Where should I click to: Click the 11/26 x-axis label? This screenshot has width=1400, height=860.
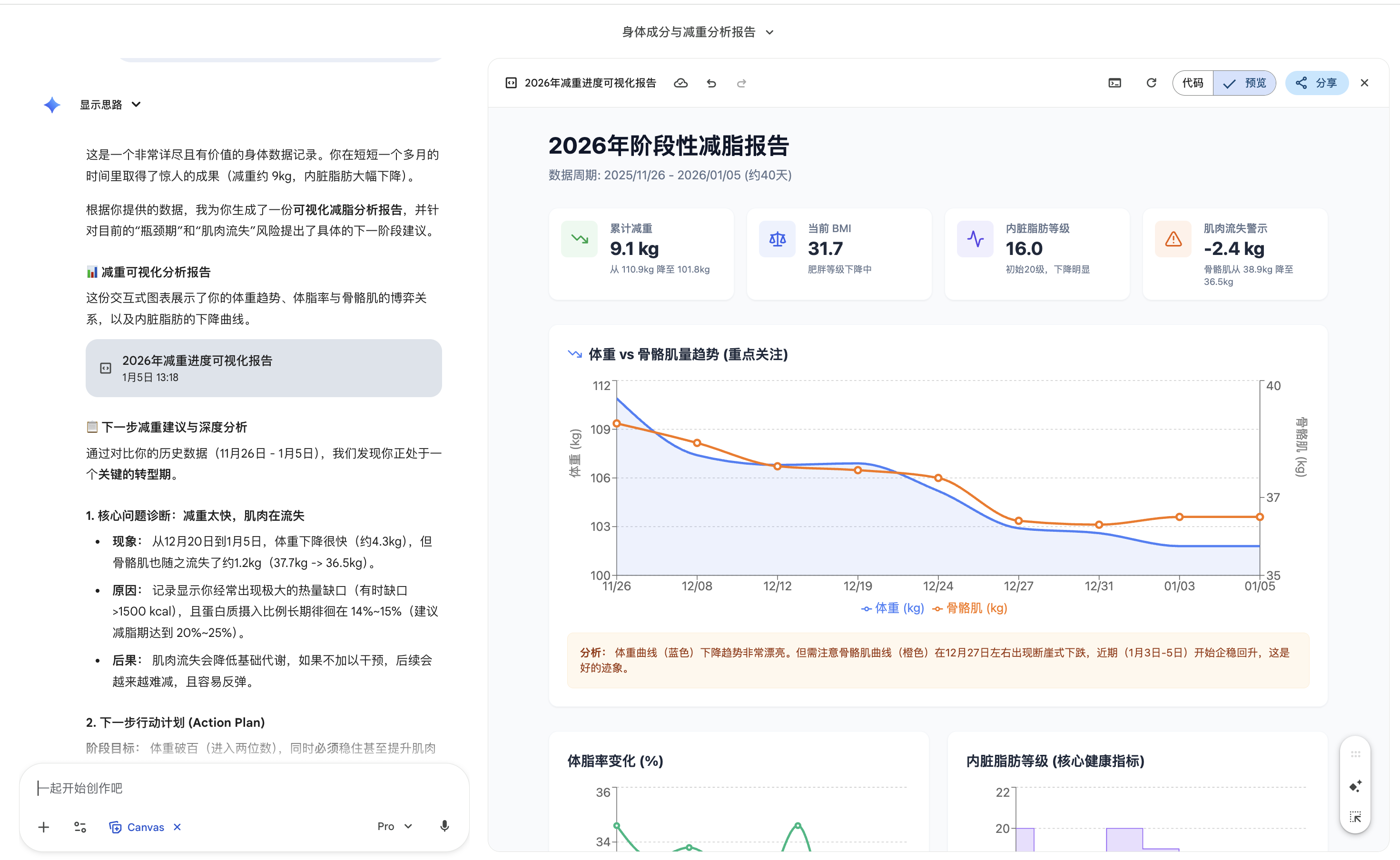coord(616,586)
